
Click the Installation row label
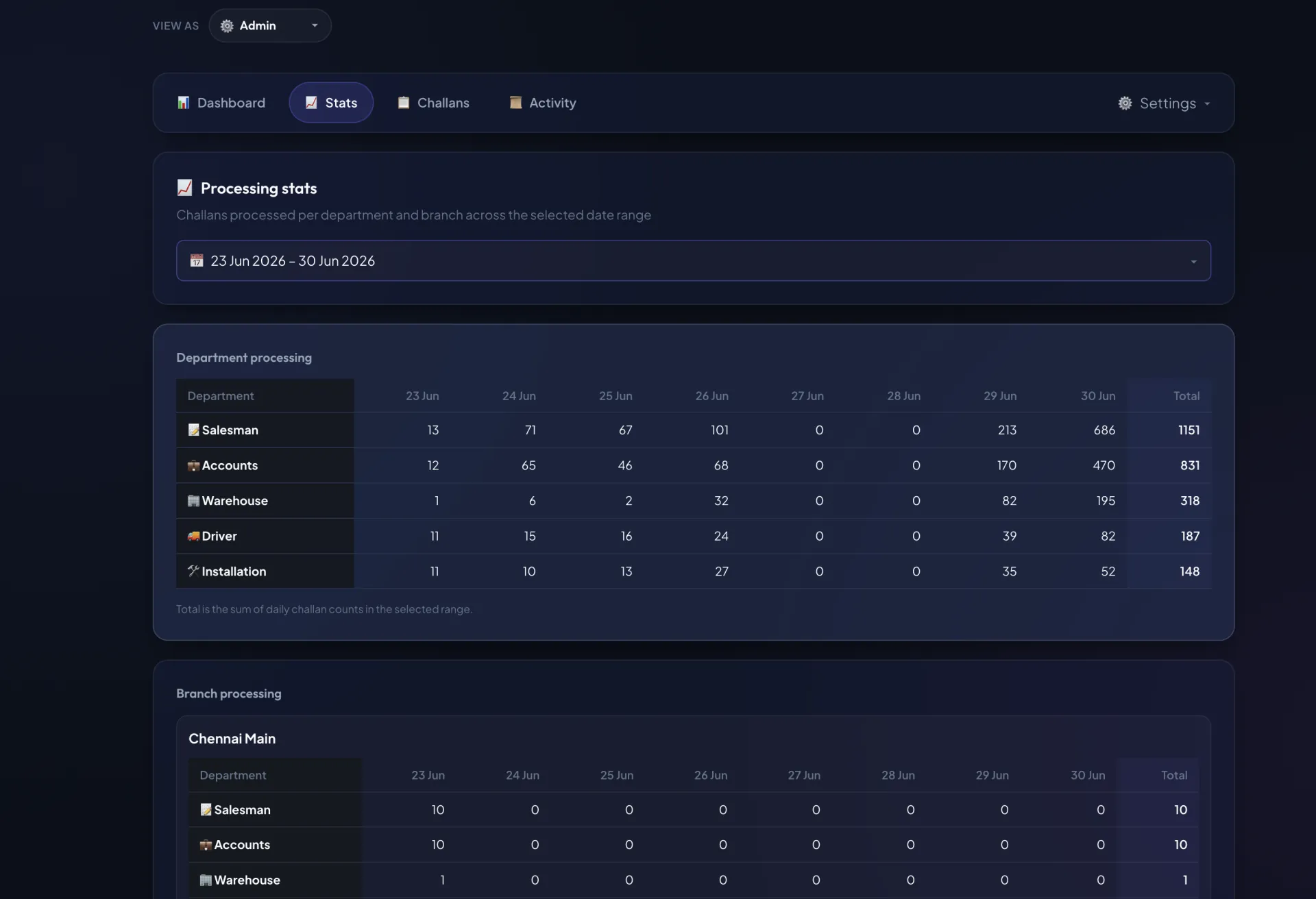click(x=234, y=571)
